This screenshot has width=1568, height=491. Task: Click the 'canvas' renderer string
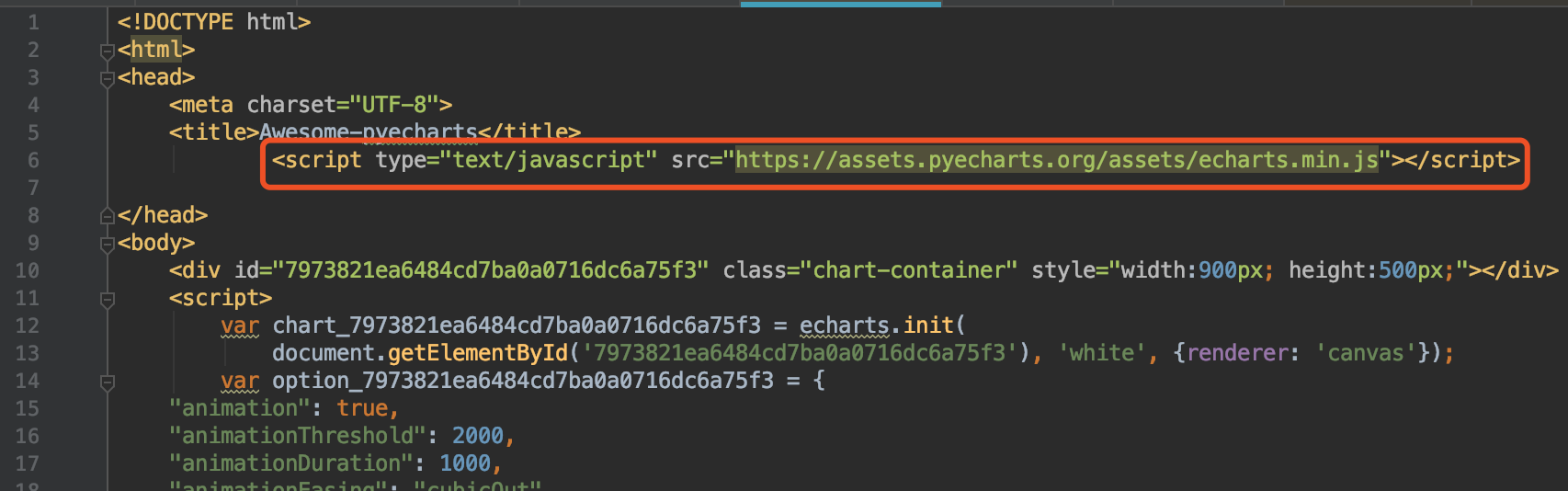(x=1366, y=353)
